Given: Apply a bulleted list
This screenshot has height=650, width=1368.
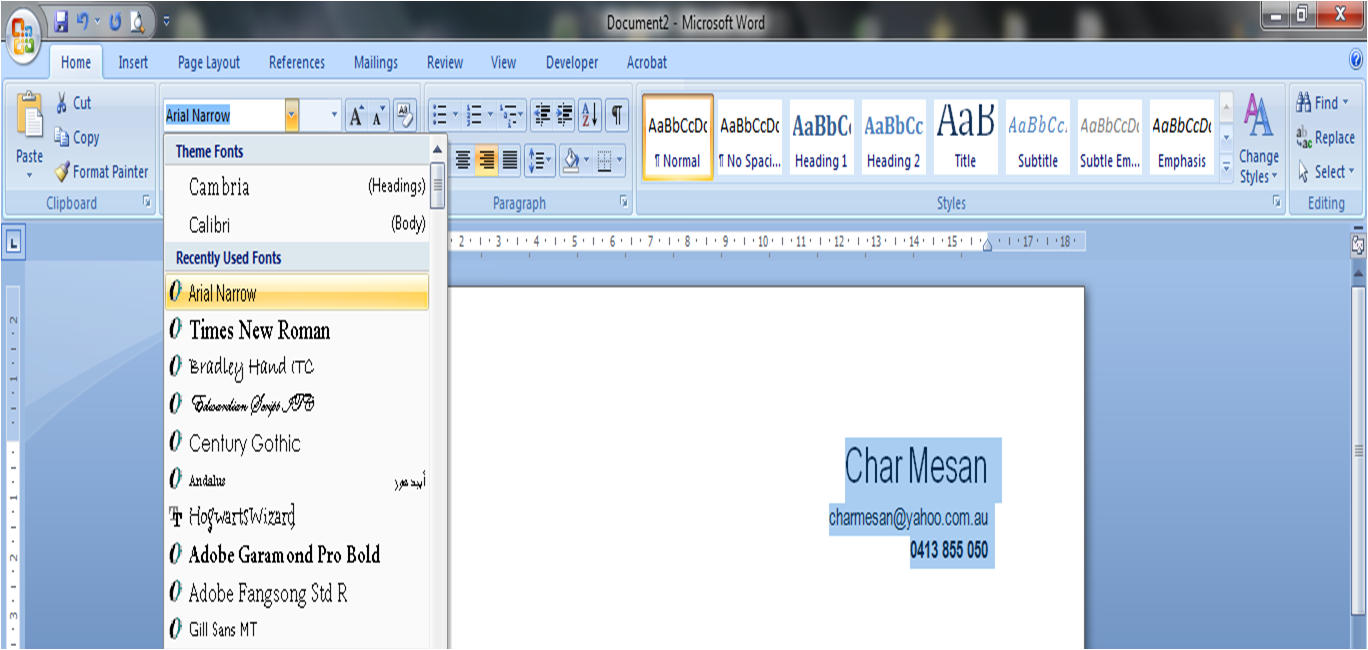Looking at the screenshot, I should coord(440,116).
